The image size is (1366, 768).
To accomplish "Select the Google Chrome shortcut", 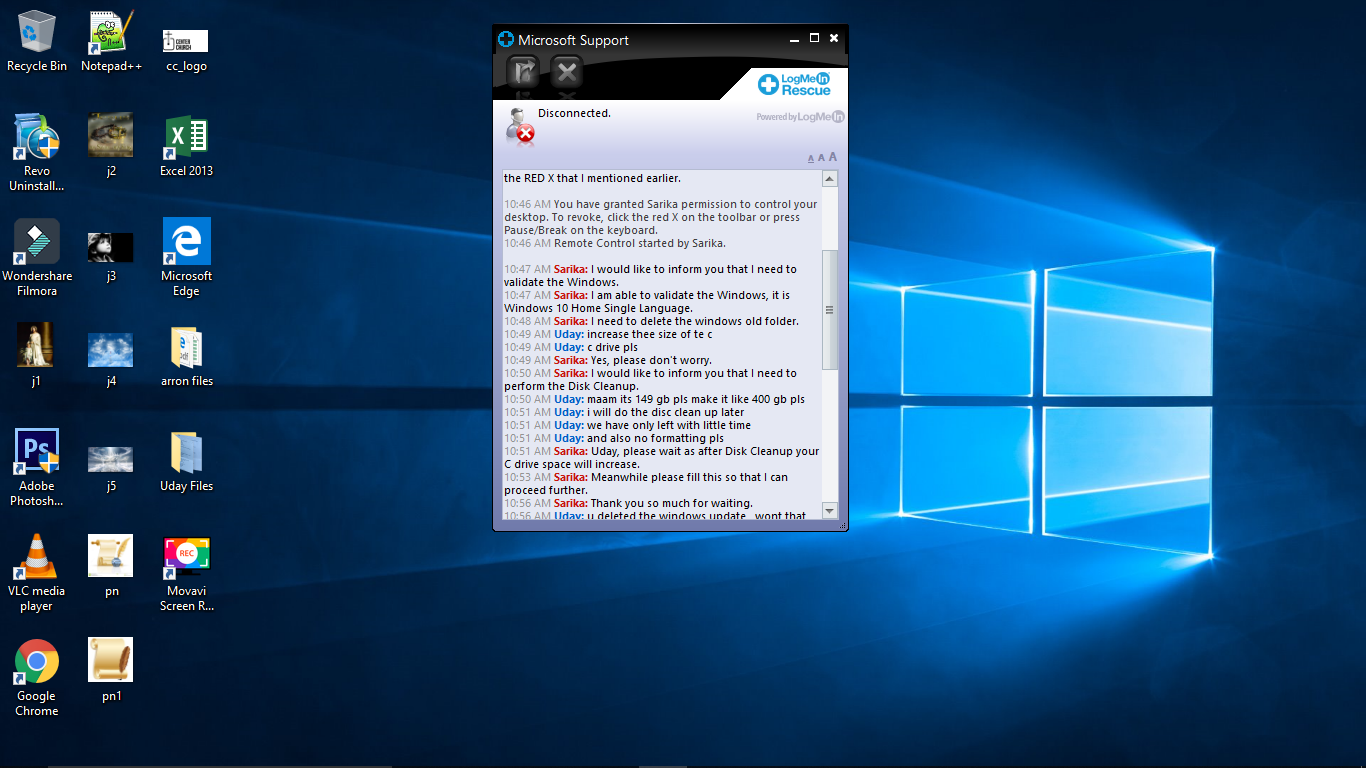I will (x=37, y=678).
